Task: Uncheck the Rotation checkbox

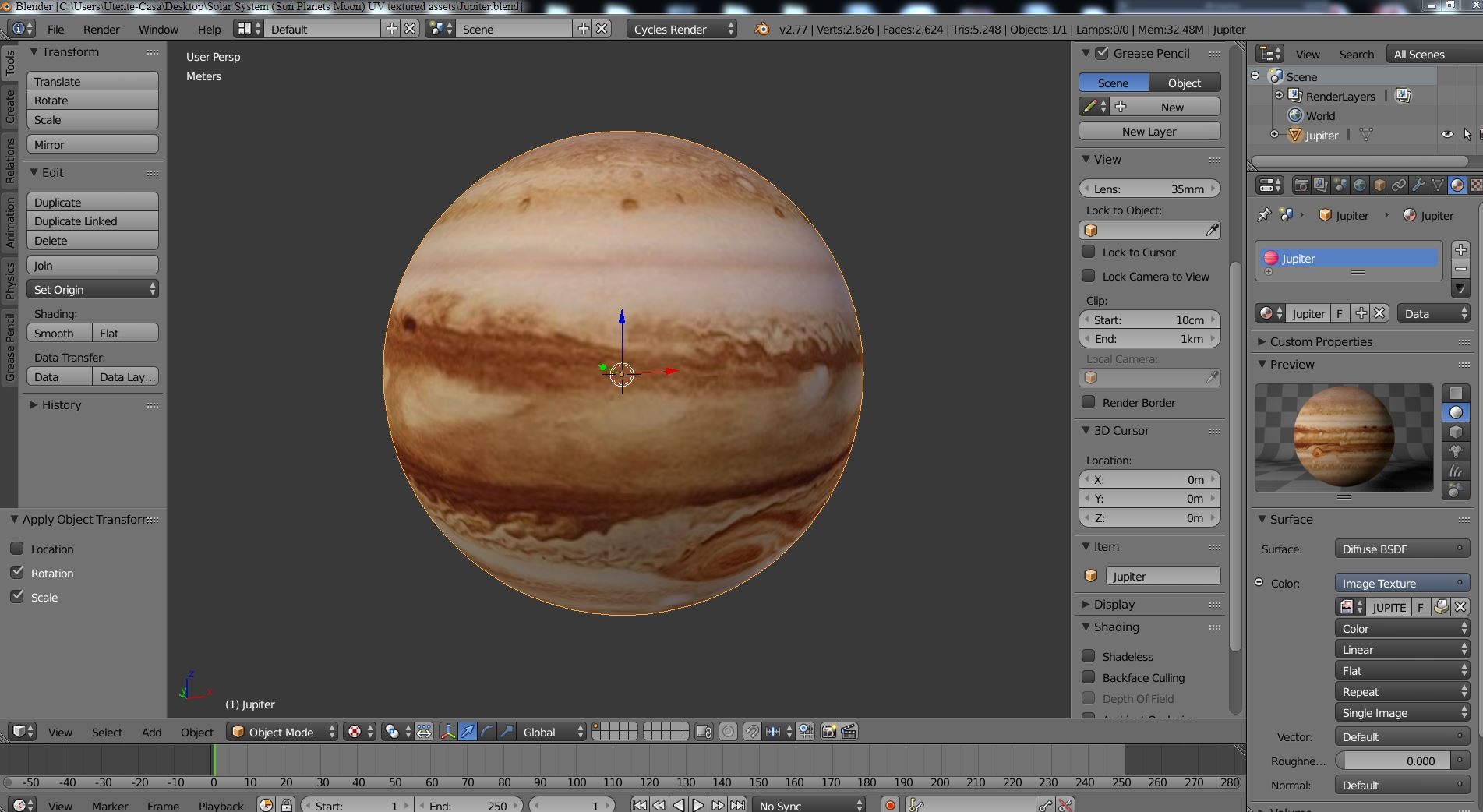Action: pos(17,573)
